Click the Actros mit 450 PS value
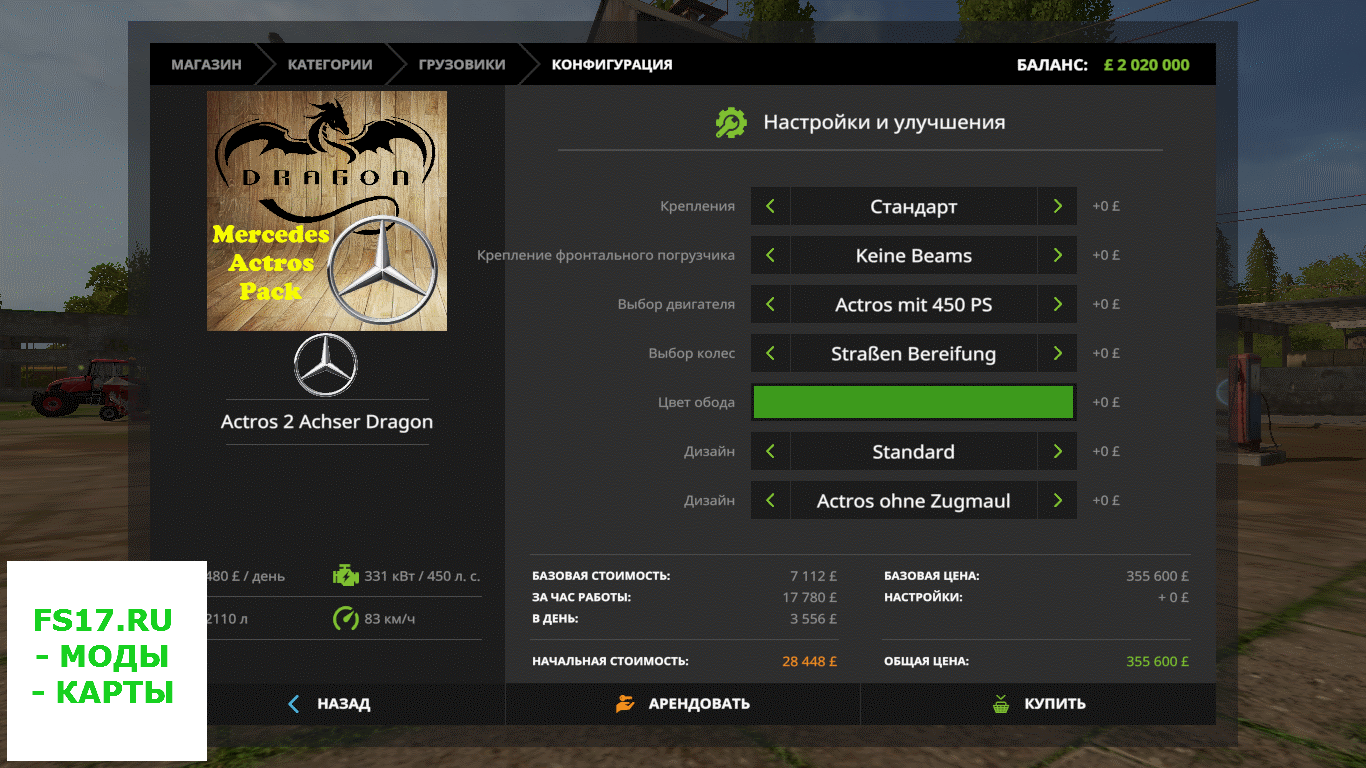The image size is (1366, 768). [914, 304]
